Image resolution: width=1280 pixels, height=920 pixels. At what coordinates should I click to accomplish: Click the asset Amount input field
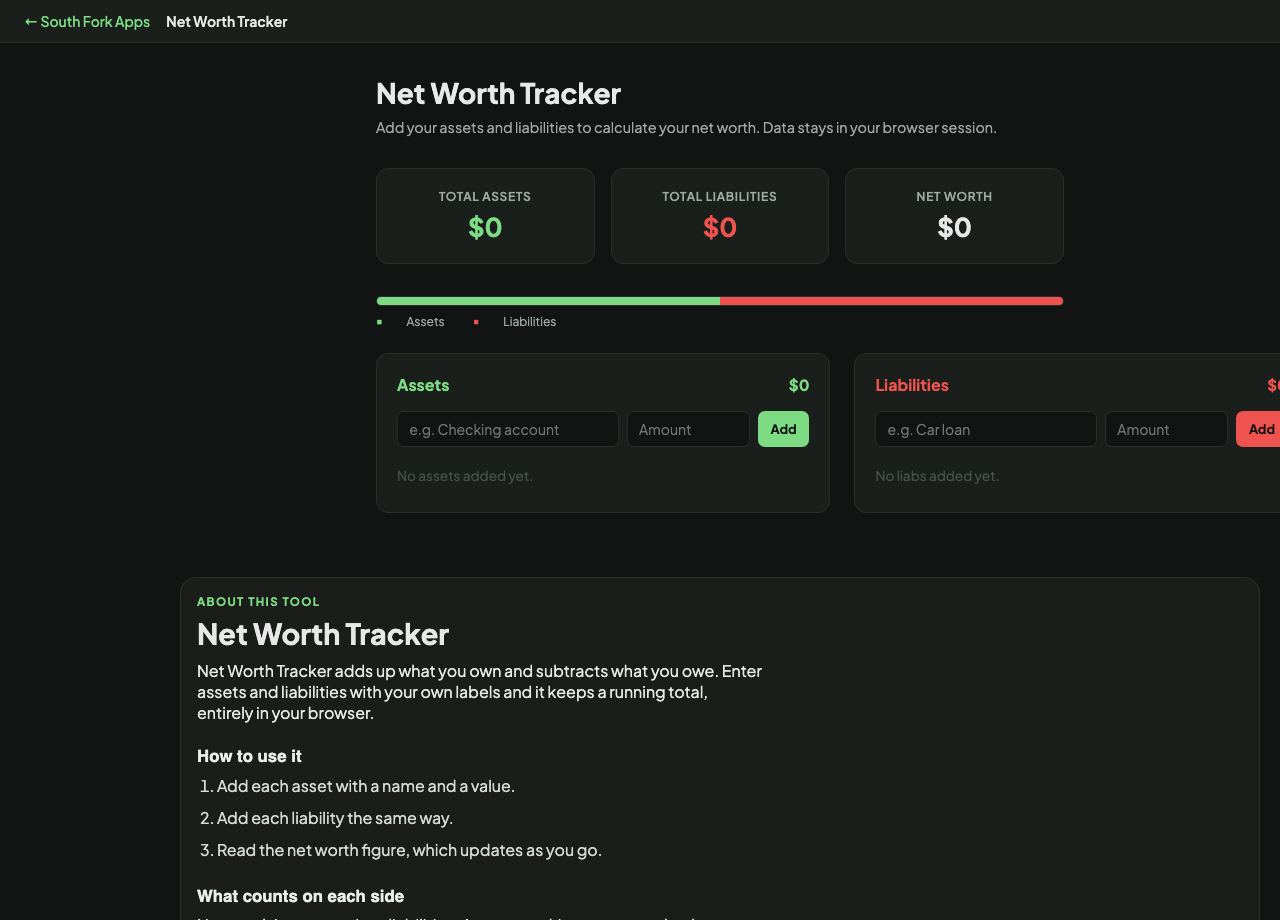[688, 429]
